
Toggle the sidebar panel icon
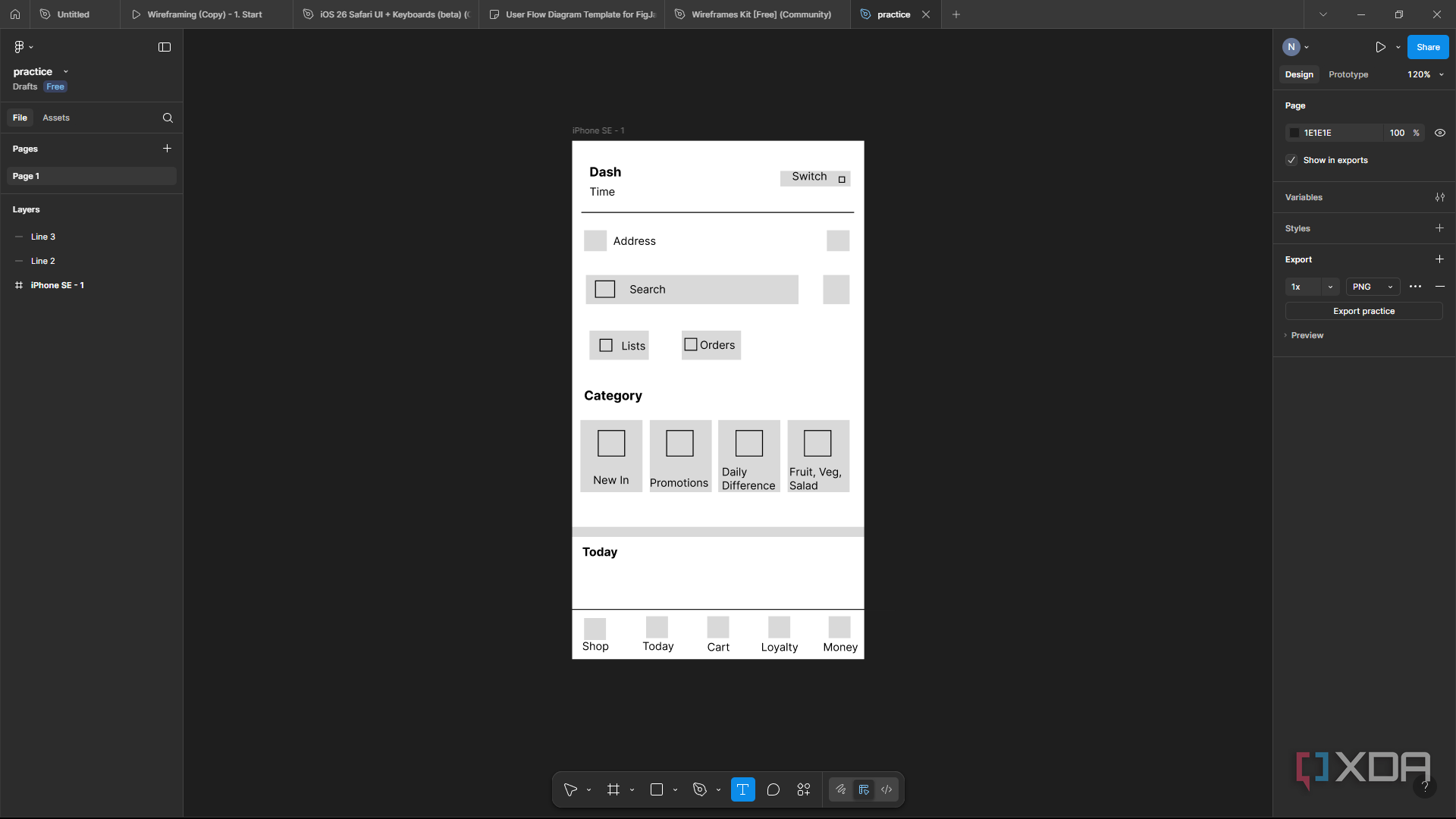[x=165, y=47]
